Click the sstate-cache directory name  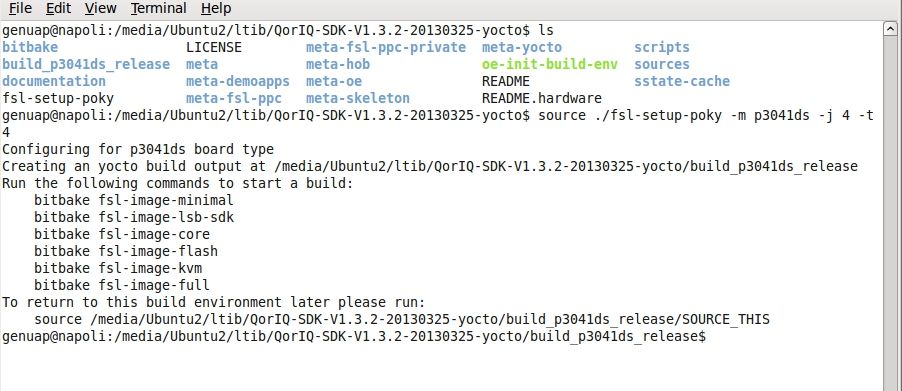682,81
